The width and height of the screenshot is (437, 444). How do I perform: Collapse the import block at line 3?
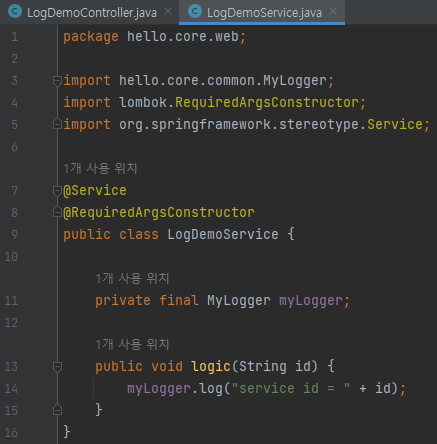(57, 81)
